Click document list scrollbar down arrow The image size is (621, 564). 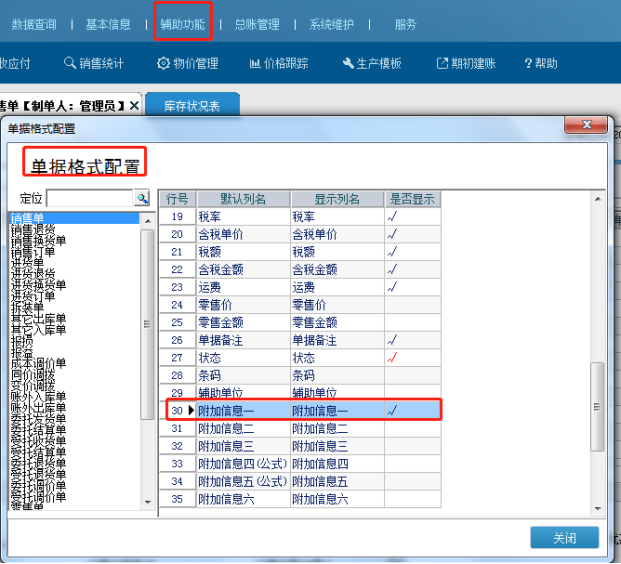(148, 502)
